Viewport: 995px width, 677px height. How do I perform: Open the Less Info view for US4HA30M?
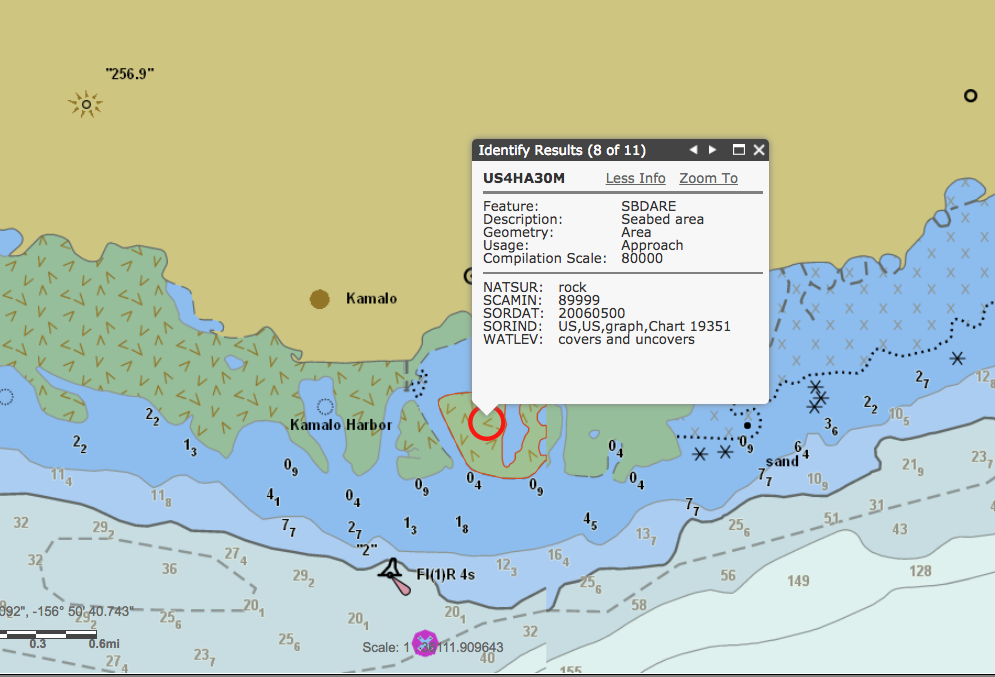pos(635,178)
